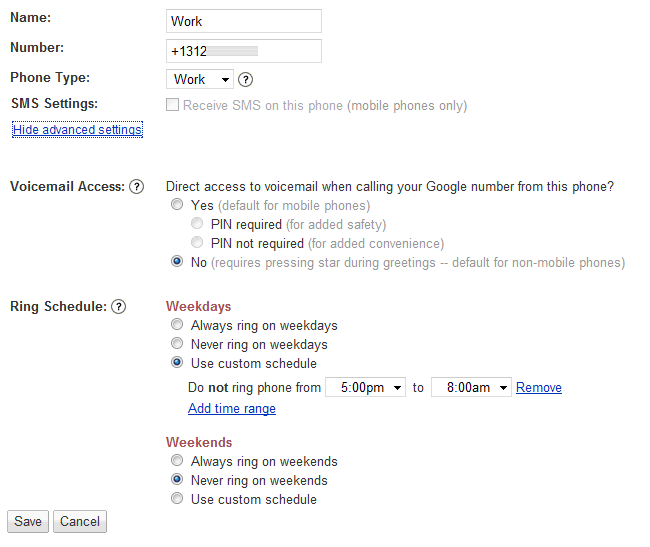Image resolution: width=650 pixels, height=547 pixels.
Task: Click Hide advanced settings link
Action: (x=78, y=130)
